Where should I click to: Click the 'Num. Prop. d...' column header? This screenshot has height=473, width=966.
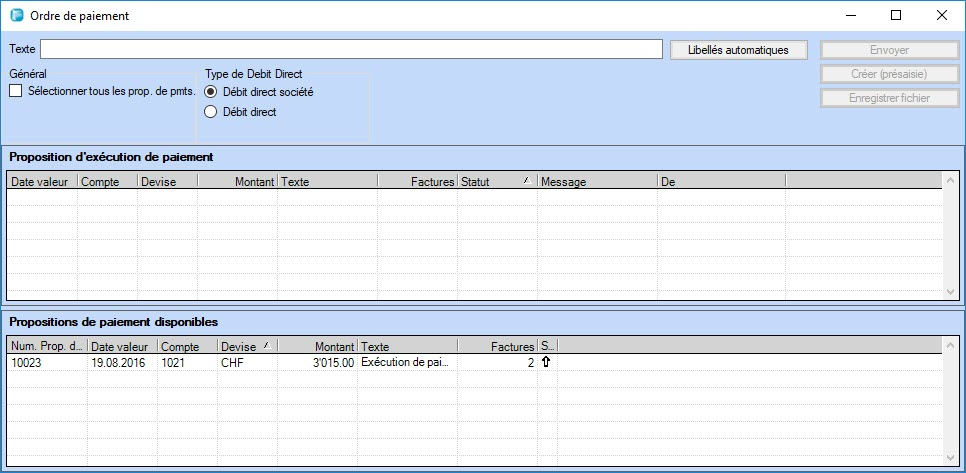coord(47,346)
